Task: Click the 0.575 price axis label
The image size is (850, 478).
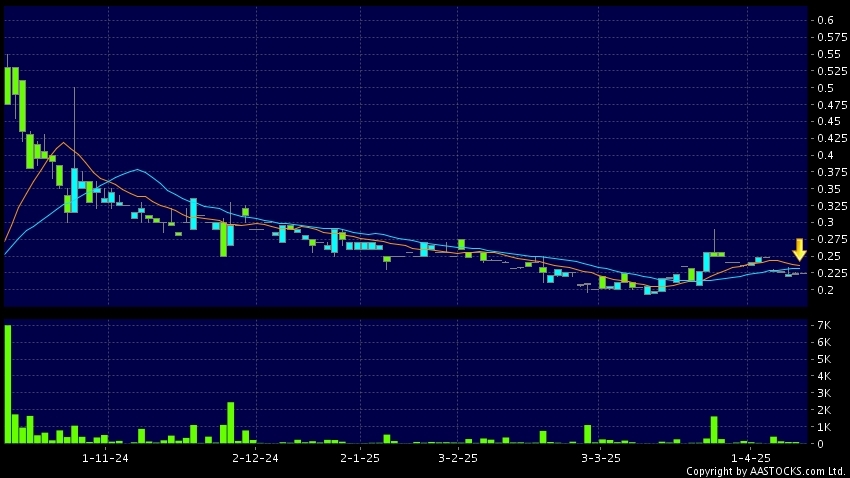Action: [x=832, y=37]
